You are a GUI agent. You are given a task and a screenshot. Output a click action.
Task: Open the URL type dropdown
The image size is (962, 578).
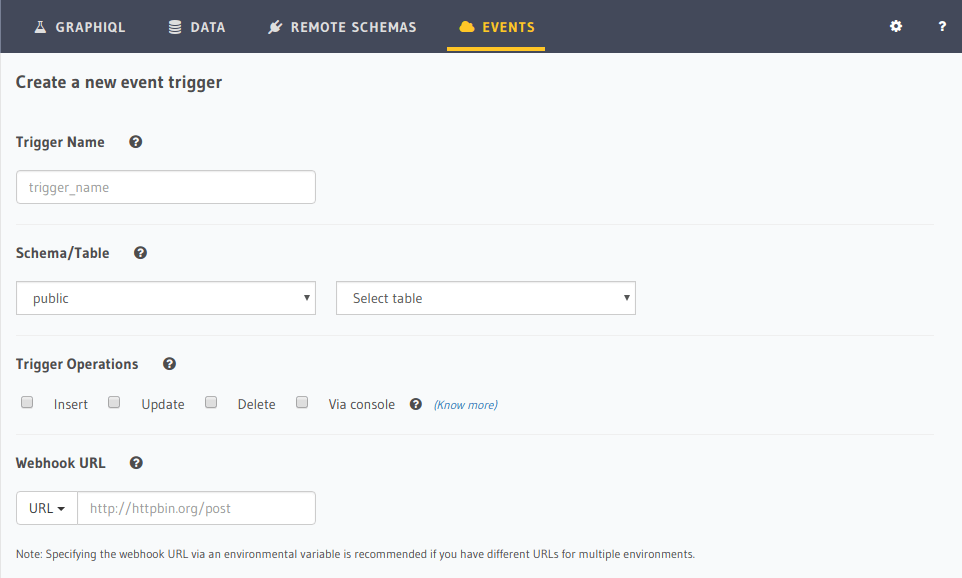point(47,508)
